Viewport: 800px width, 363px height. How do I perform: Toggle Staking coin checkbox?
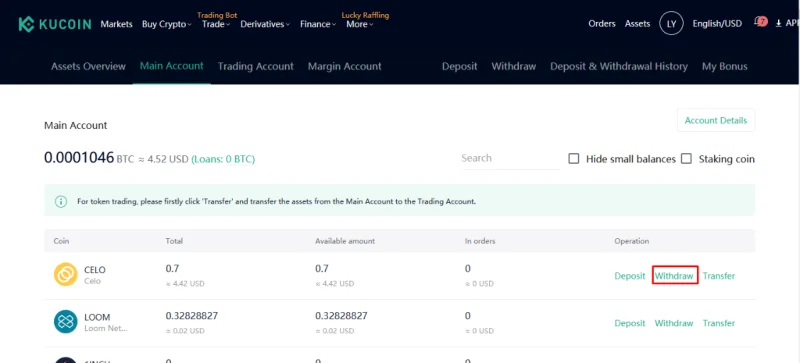[686, 159]
